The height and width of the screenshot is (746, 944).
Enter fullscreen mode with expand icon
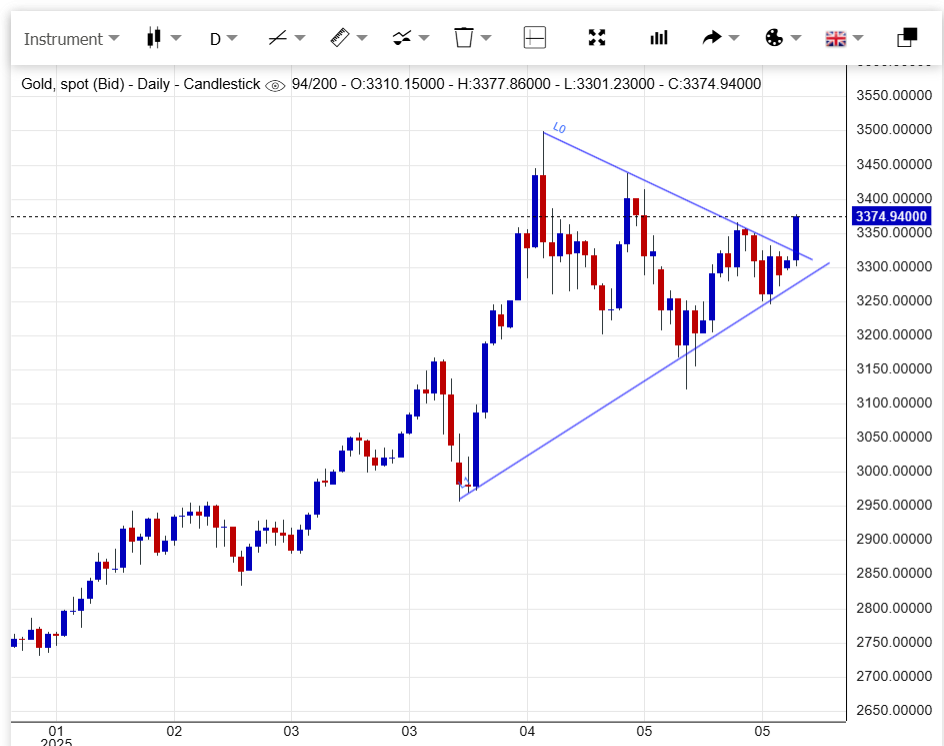(597, 38)
